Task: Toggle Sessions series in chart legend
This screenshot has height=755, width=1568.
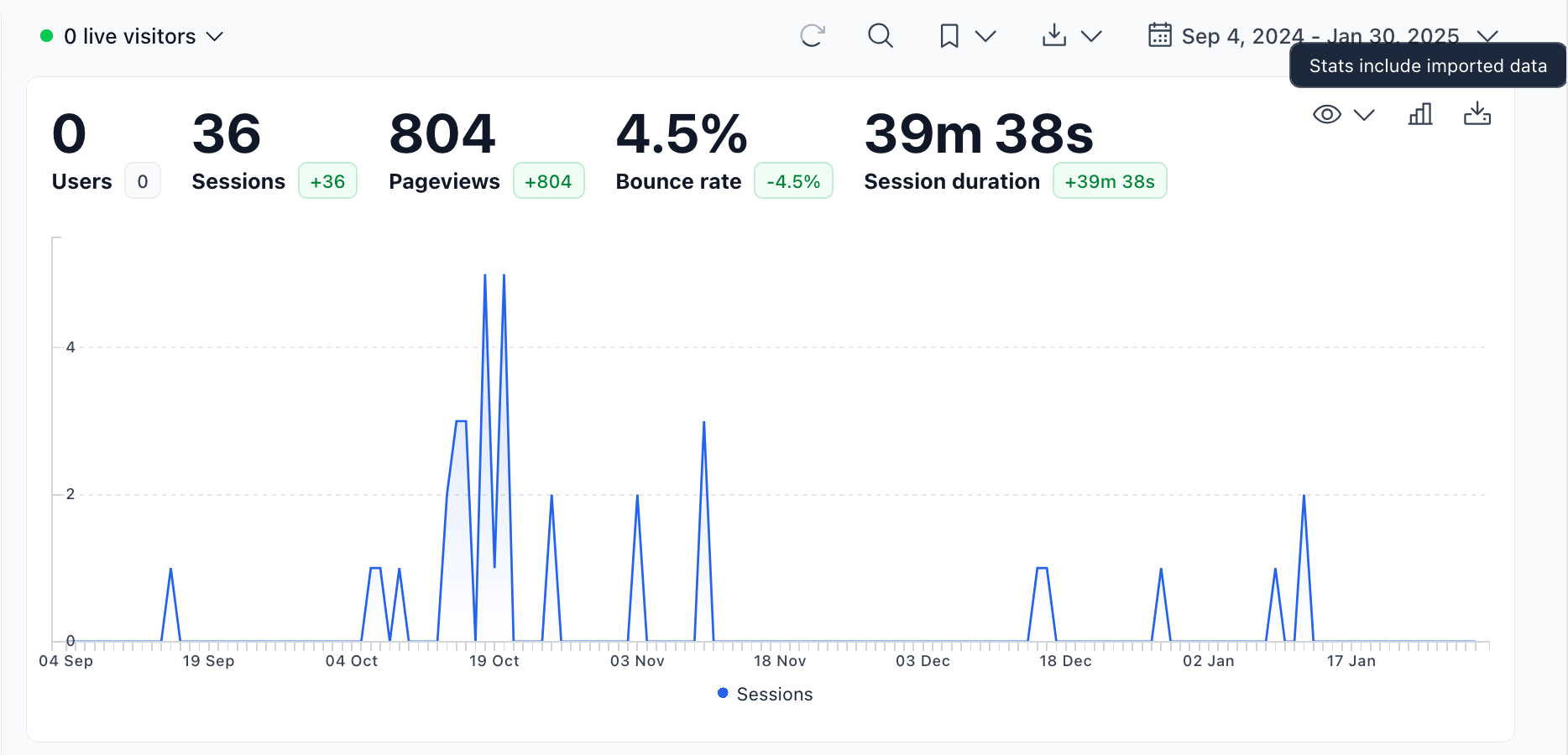Action: point(774,695)
